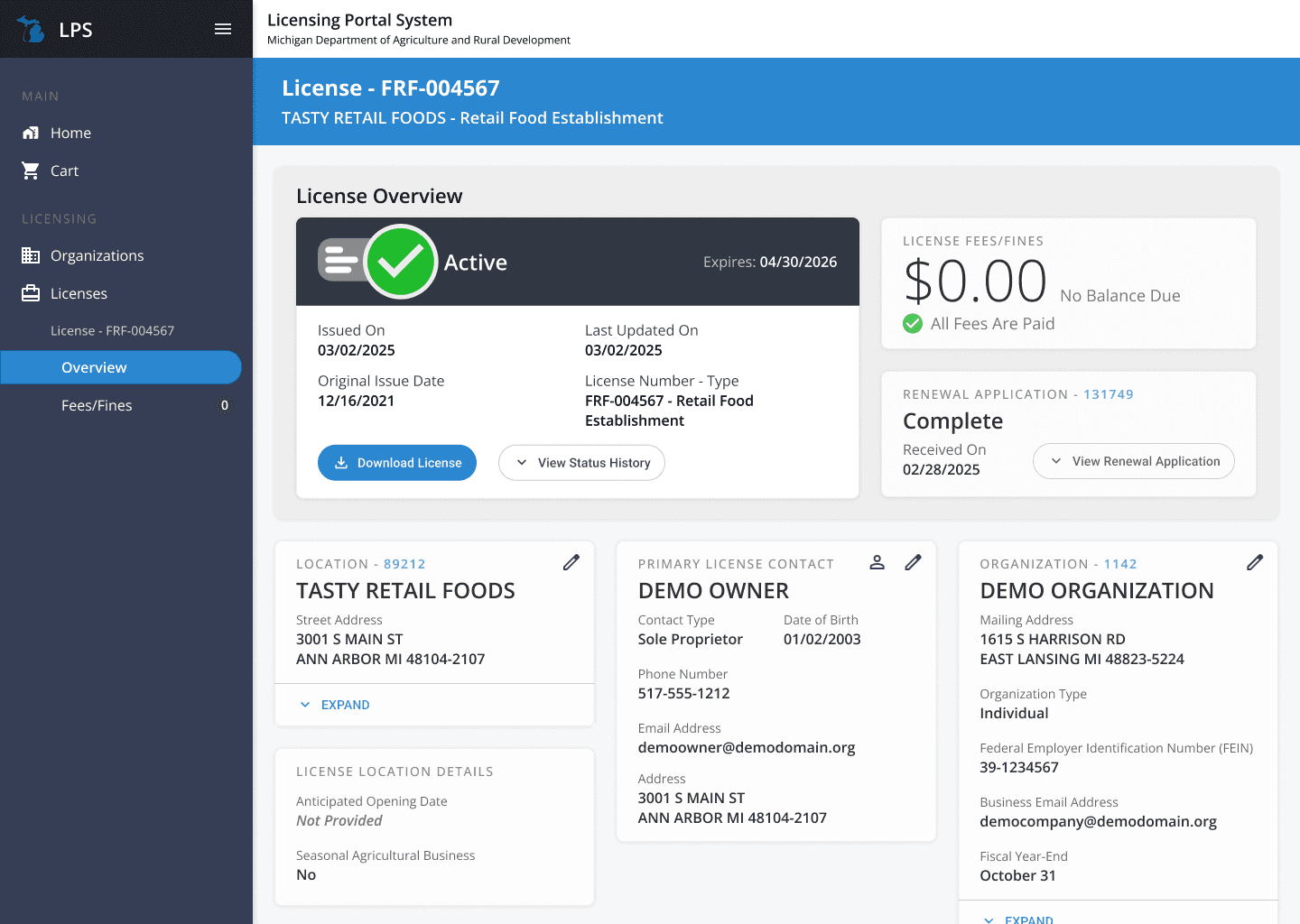Image resolution: width=1300 pixels, height=924 pixels.
Task: Open the View Status History dropdown
Action: pyautogui.click(x=581, y=462)
